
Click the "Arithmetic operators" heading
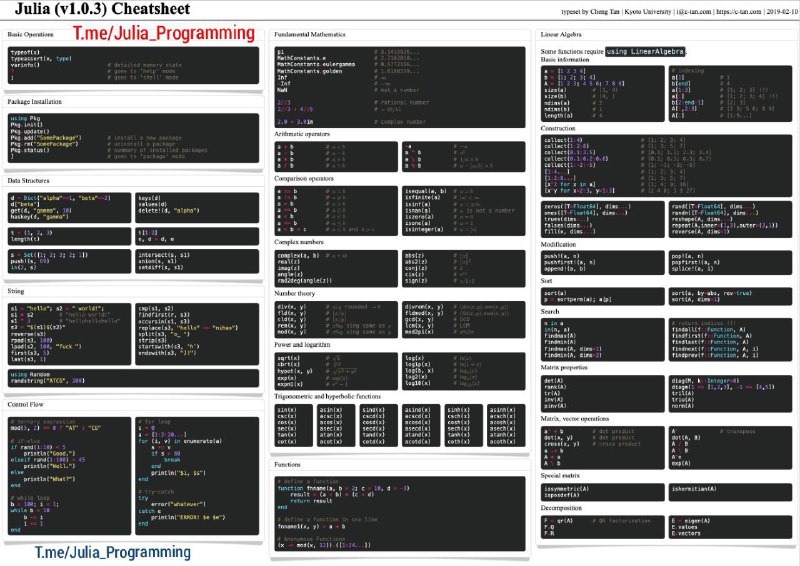pyautogui.click(x=302, y=134)
